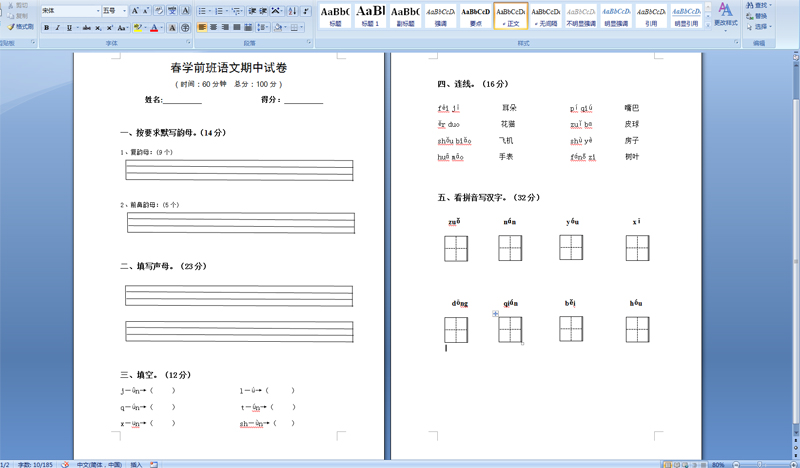The height and width of the screenshot is (468, 800).
Task: Open the font name dropdown
Action: pos(98,11)
